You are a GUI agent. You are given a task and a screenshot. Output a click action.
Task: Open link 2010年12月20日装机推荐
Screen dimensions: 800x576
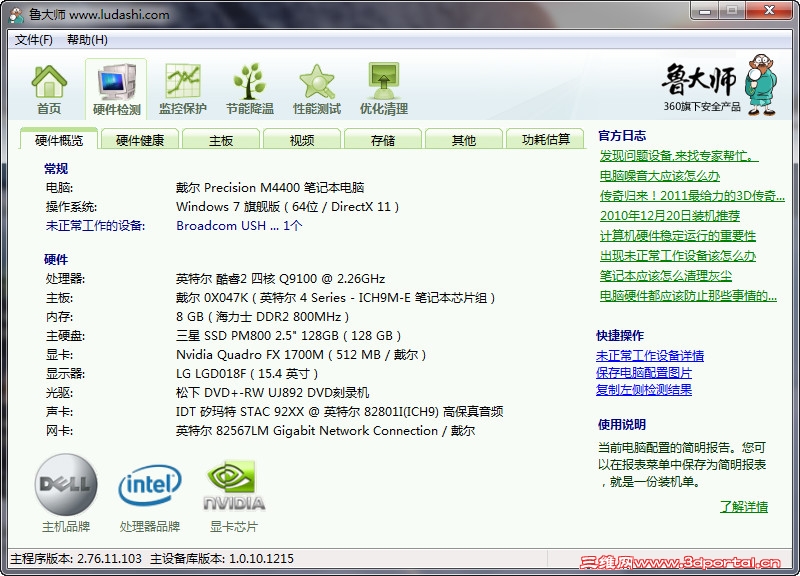coord(670,216)
